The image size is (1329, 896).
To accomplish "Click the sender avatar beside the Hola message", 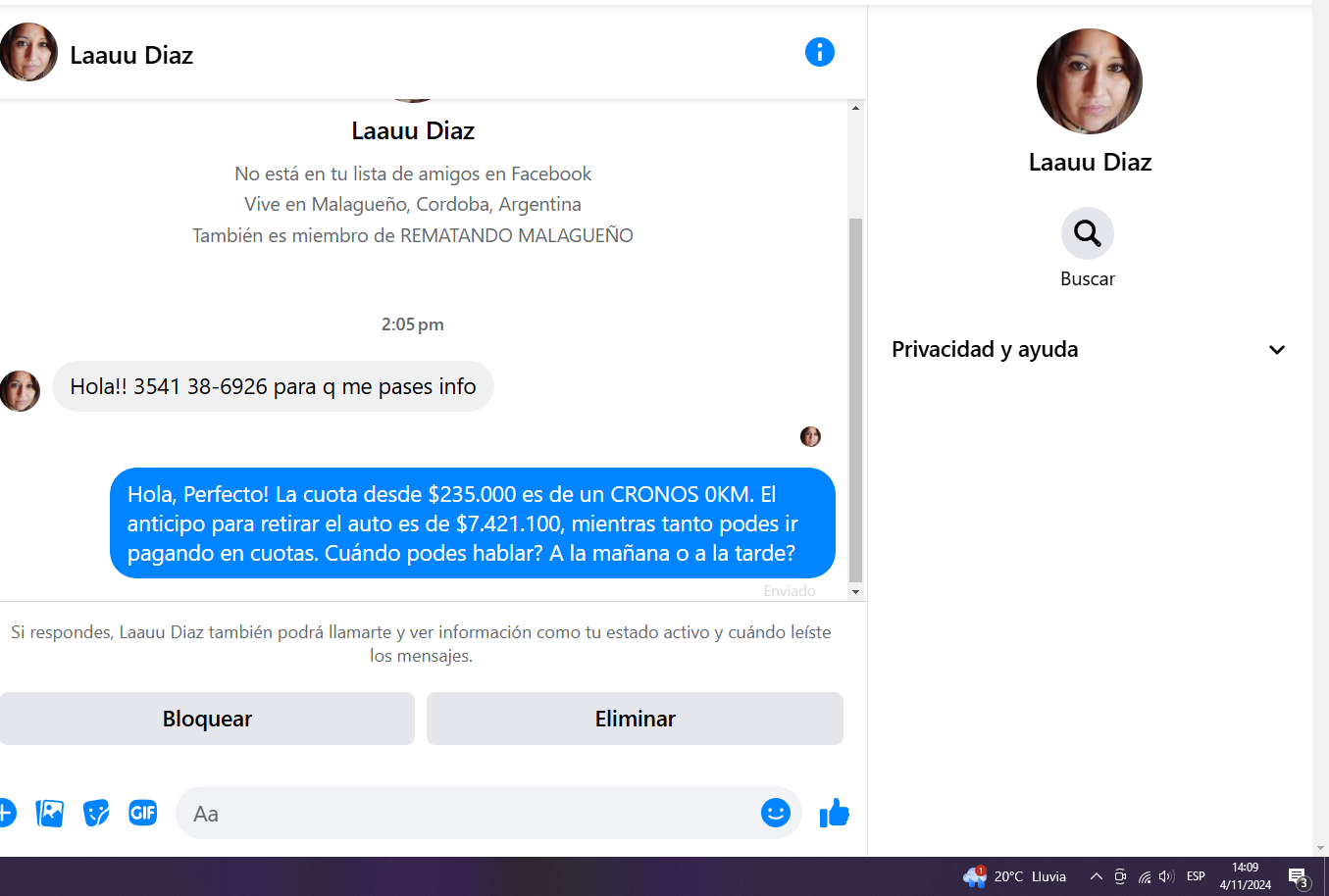I will pyautogui.click(x=20, y=390).
